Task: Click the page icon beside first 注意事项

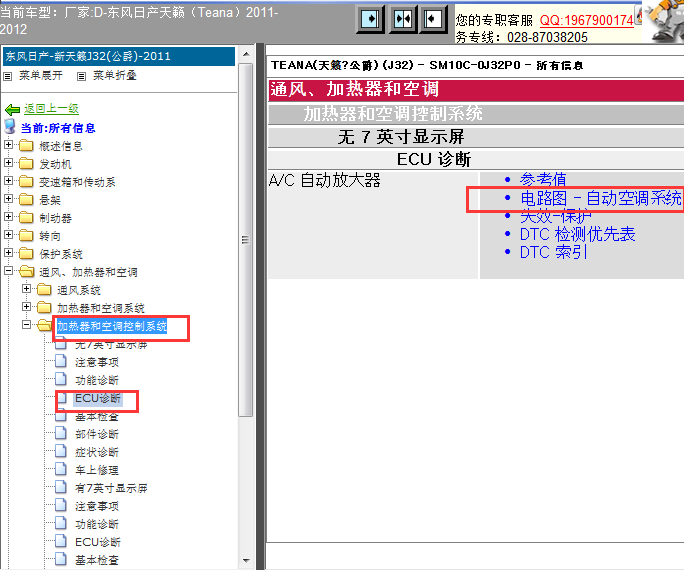Action: click(61, 362)
